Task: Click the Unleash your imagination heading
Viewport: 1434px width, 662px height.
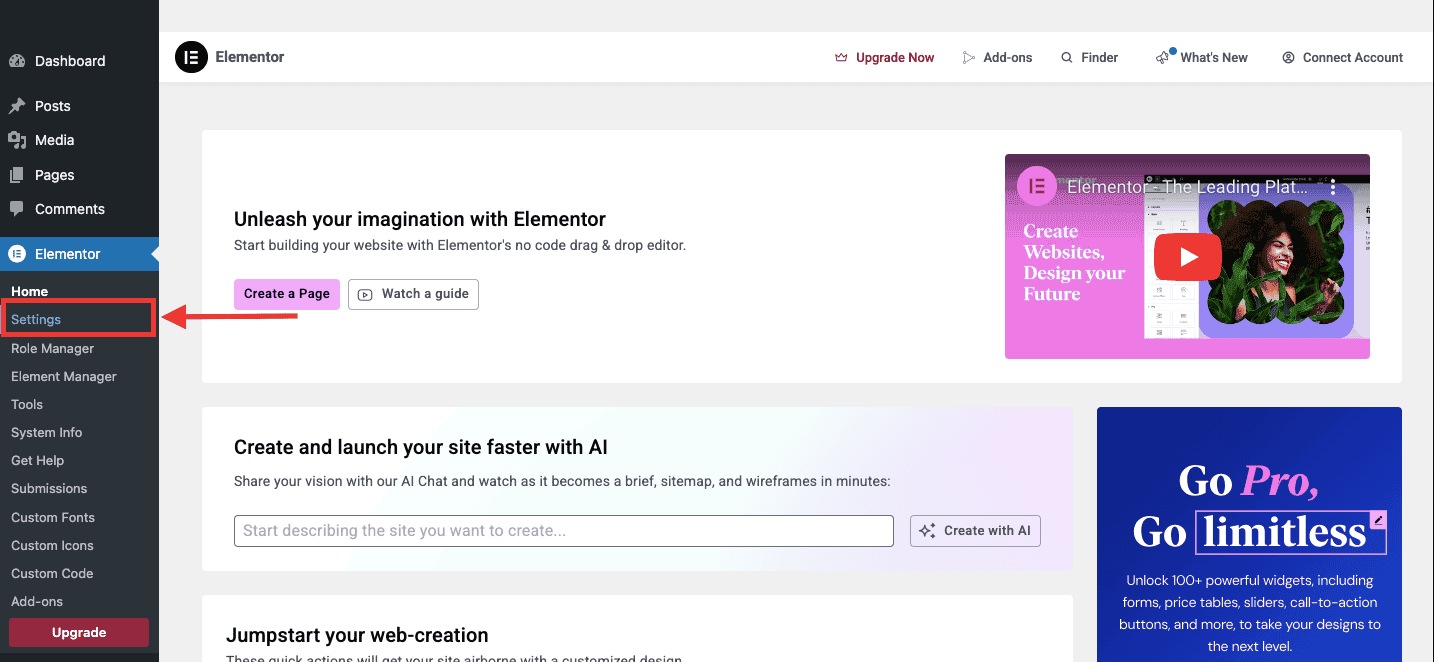Action: click(x=420, y=219)
